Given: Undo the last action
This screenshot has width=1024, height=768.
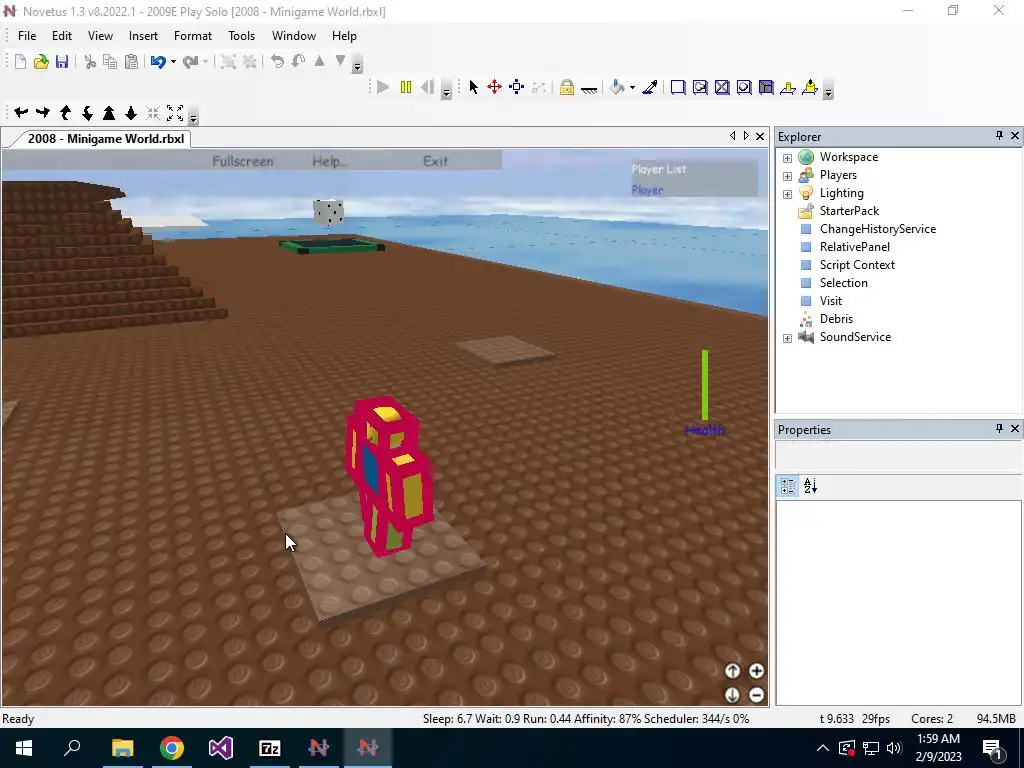Looking at the screenshot, I should [157, 61].
